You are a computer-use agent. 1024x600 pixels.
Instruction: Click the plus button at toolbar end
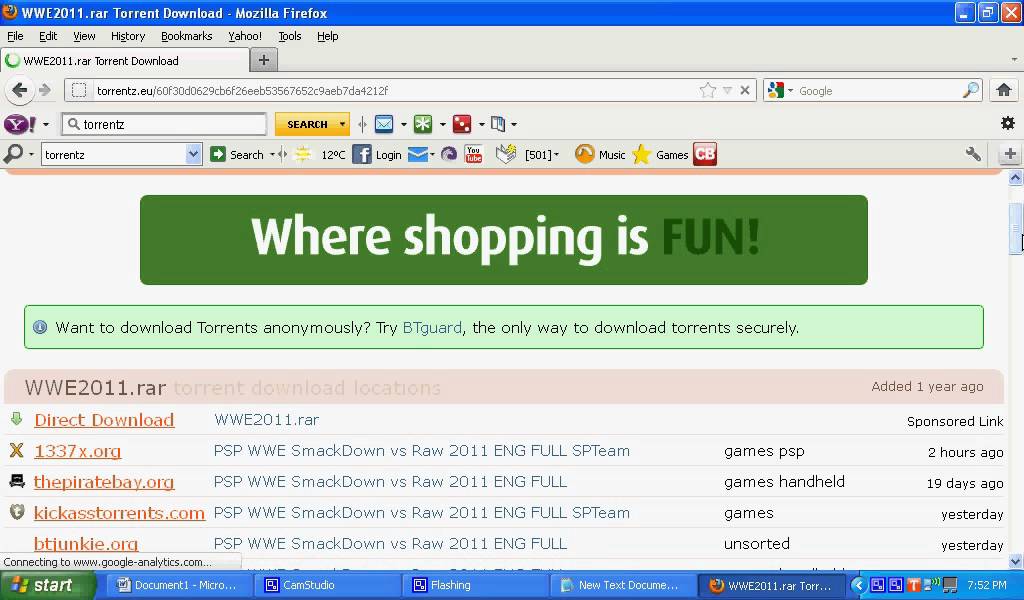pos(1010,154)
